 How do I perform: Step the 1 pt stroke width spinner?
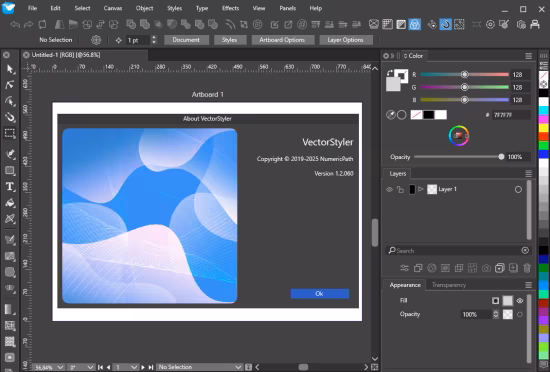coord(153,40)
